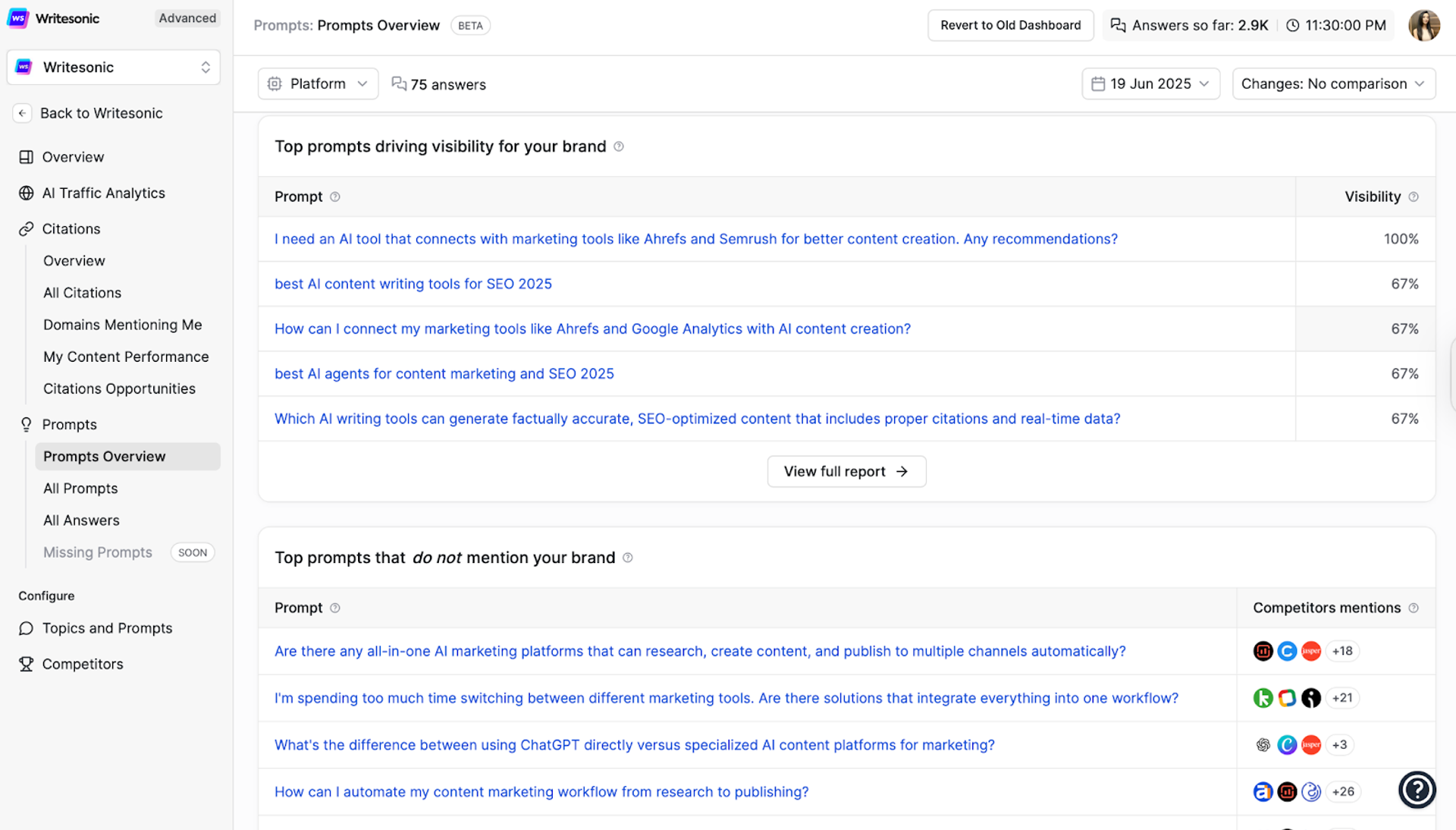Click the info icon next to 'do not mention your brand'
Viewport: 1456px width, 830px height.
tap(628, 558)
